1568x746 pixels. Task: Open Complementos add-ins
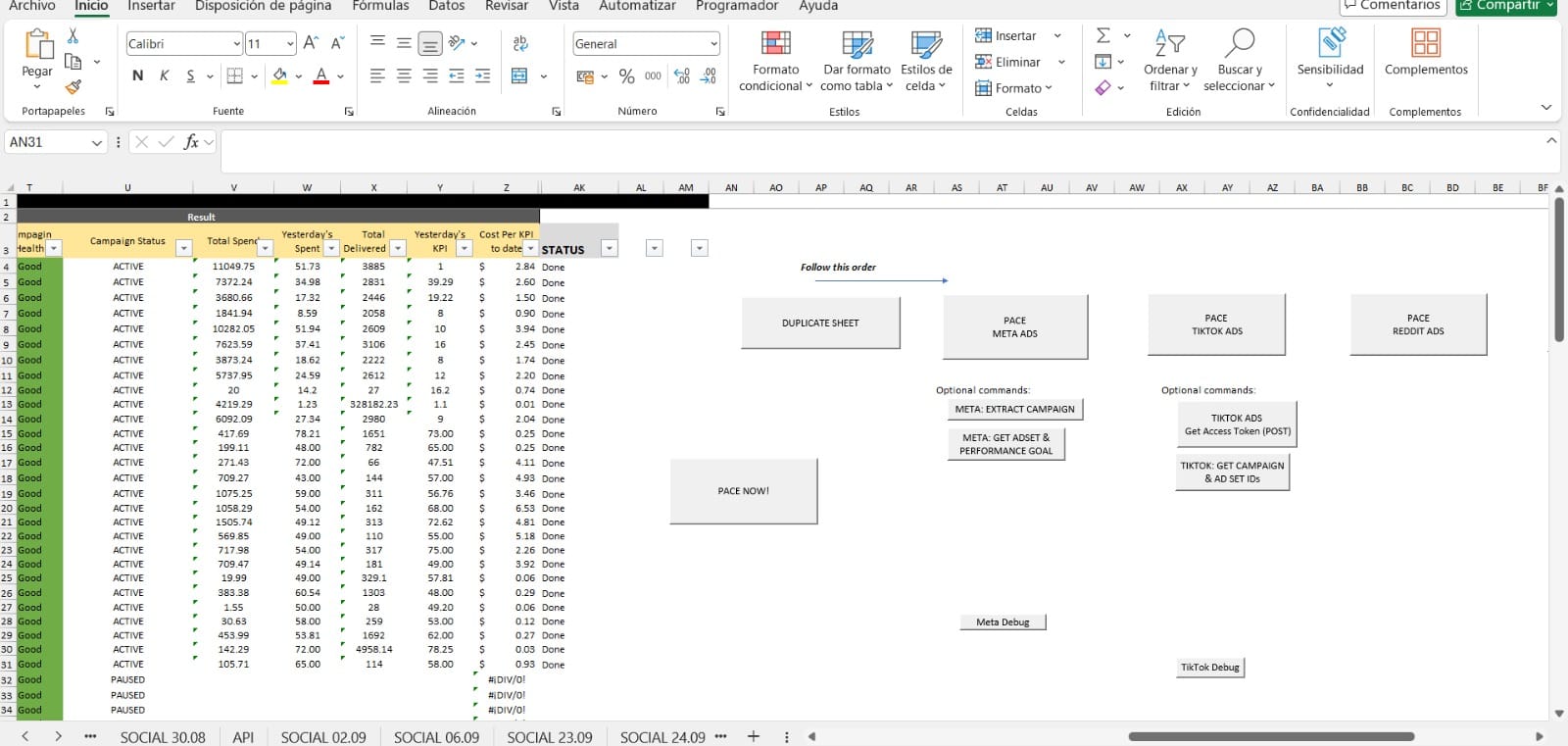tap(1426, 52)
